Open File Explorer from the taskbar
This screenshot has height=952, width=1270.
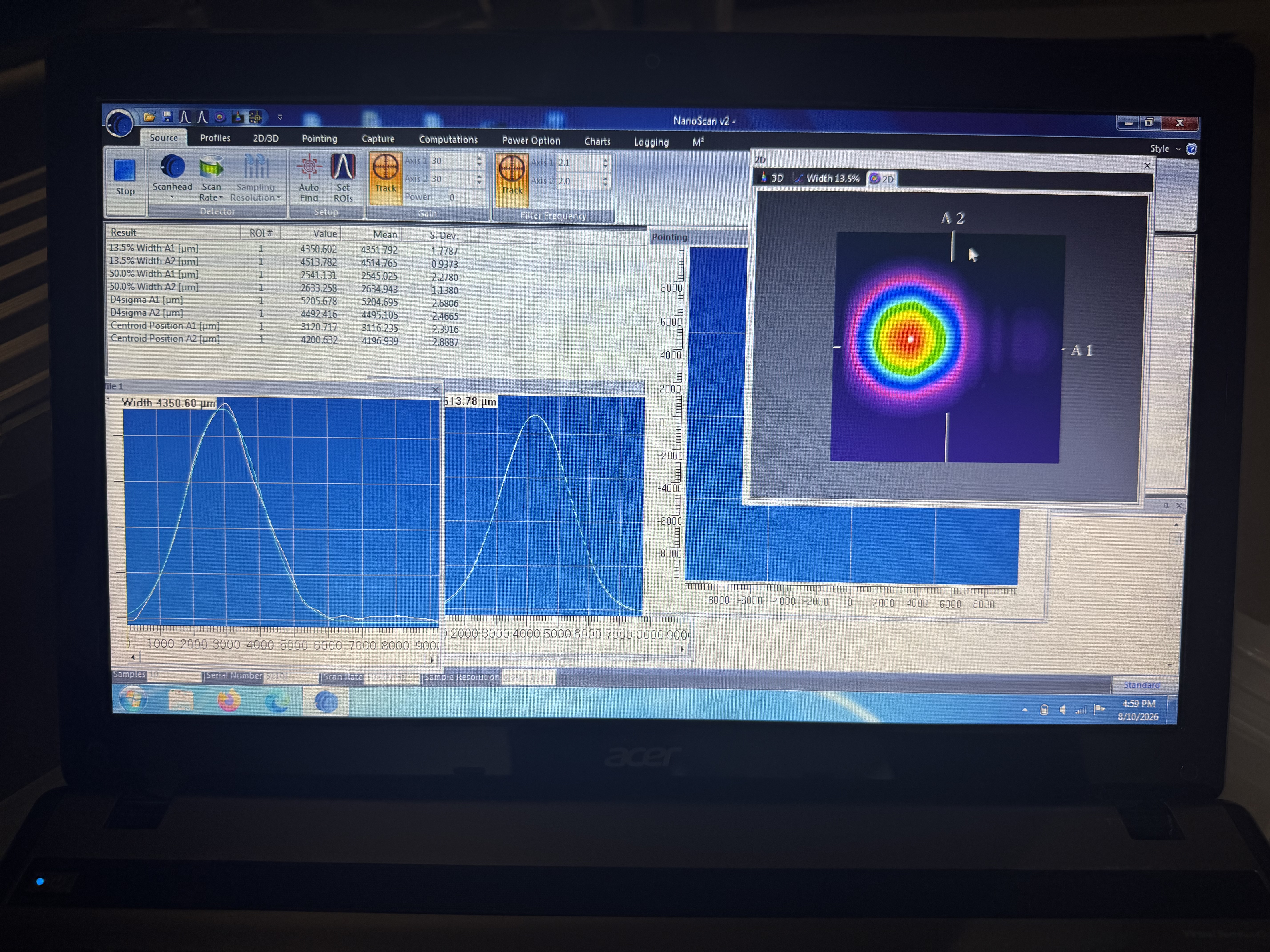181,700
